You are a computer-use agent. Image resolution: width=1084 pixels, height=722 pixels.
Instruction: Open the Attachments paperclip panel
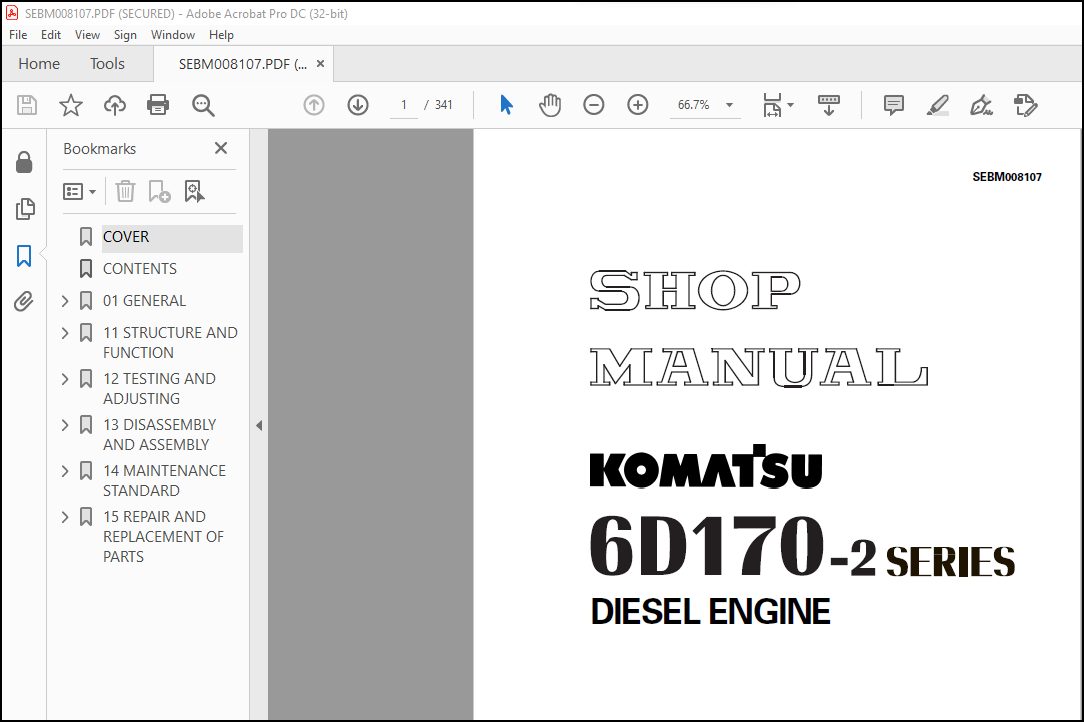coord(24,302)
